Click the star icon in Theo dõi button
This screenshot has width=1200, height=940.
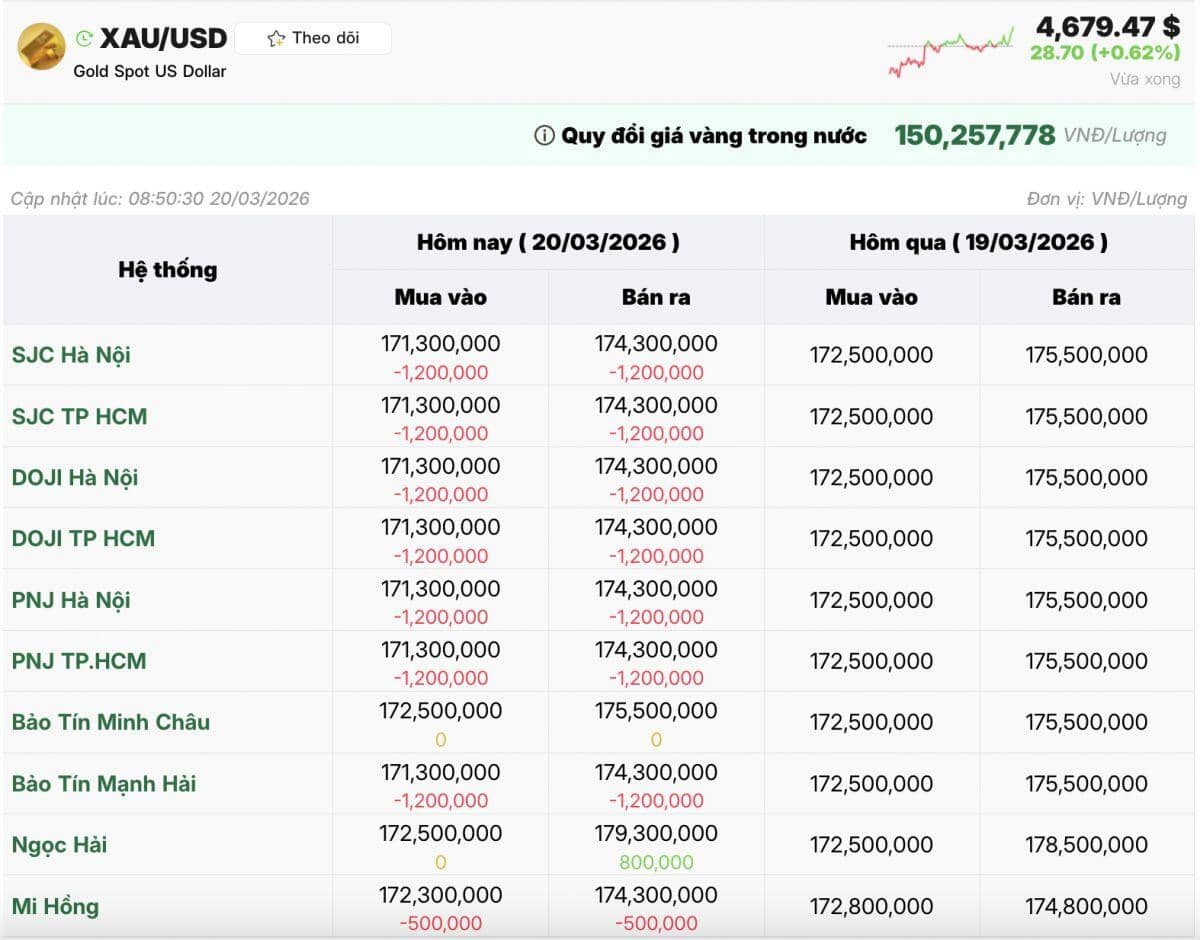[276, 39]
